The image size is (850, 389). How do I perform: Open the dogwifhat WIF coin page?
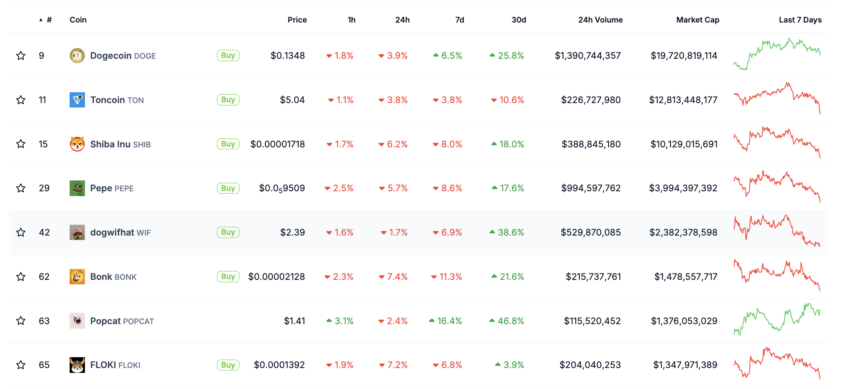pos(120,232)
